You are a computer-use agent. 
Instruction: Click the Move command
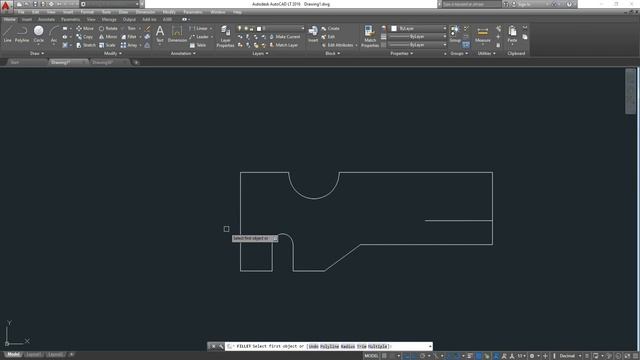click(84, 29)
